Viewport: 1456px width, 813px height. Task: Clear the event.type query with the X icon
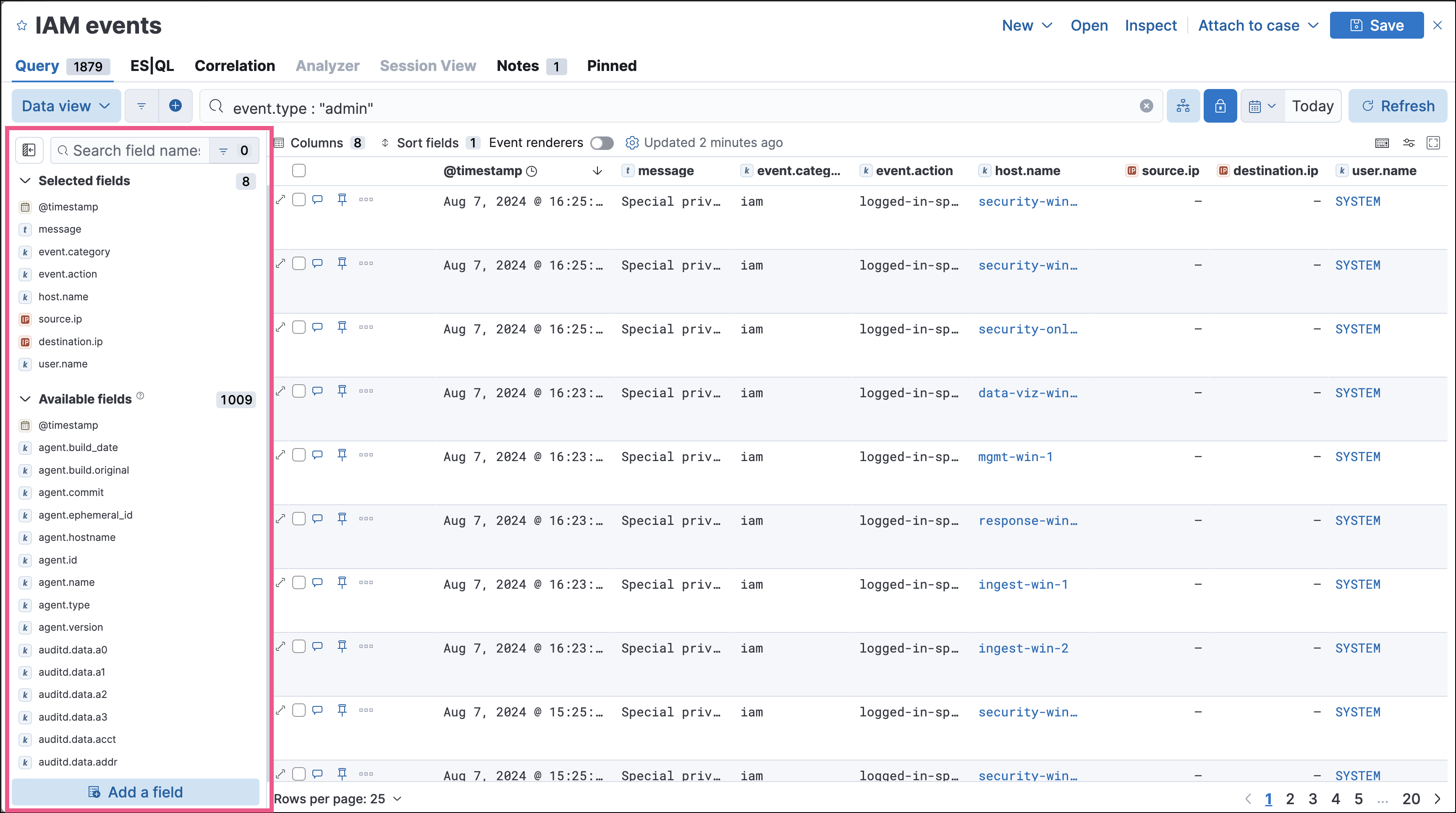(x=1146, y=106)
